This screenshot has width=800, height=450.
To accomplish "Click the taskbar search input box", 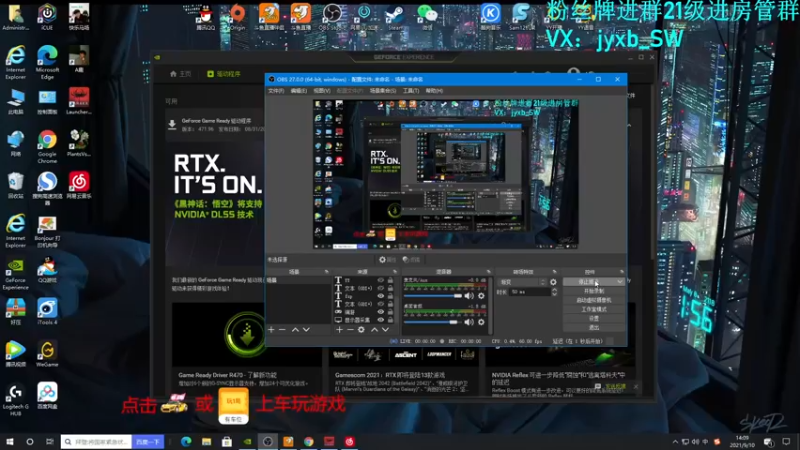I will click(x=96, y=442).
